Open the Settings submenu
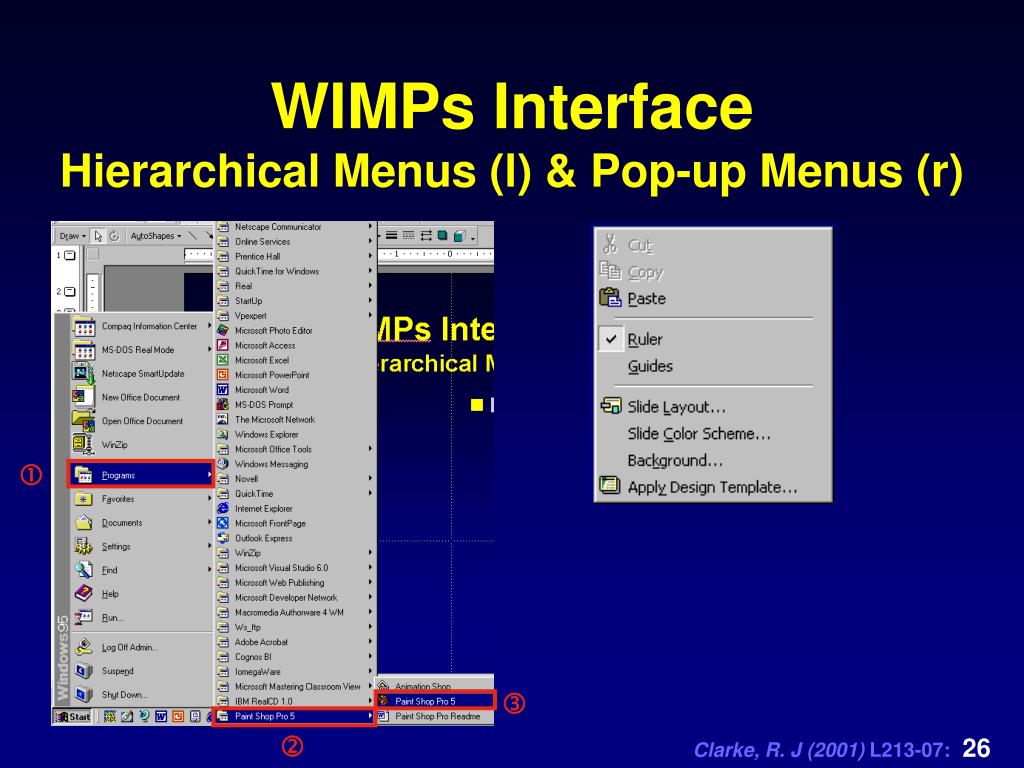The height and width of the screenshot is (768, 1024). [x=141, y=547]
